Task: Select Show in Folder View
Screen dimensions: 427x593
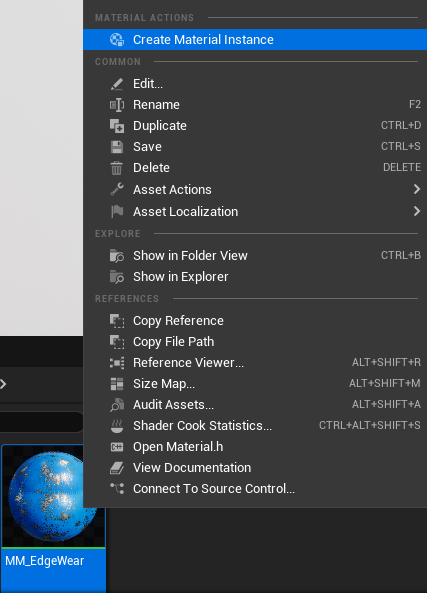Action: coord(255,256)
